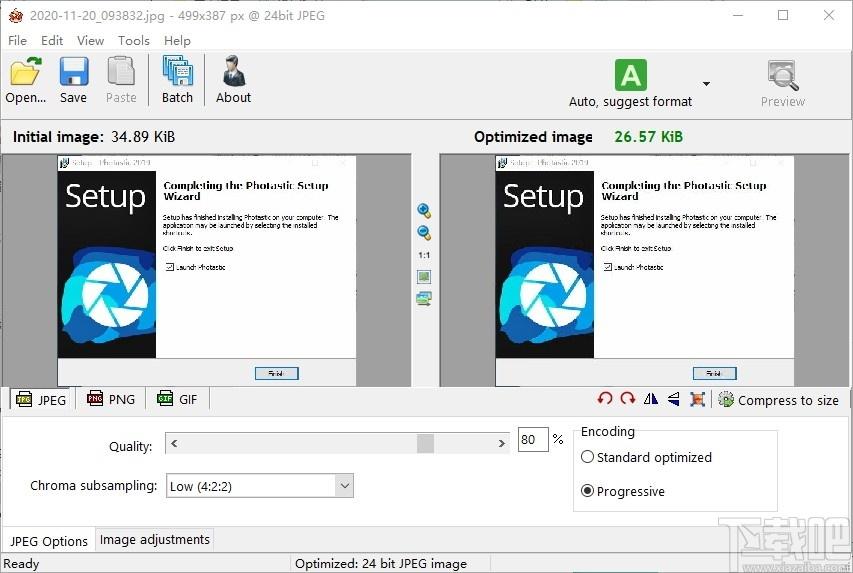Image resolution: width=853 pixels, height=573 pixels.
Task: Open the format suggestion dropdown arrow
Action: tap(706, 84)
